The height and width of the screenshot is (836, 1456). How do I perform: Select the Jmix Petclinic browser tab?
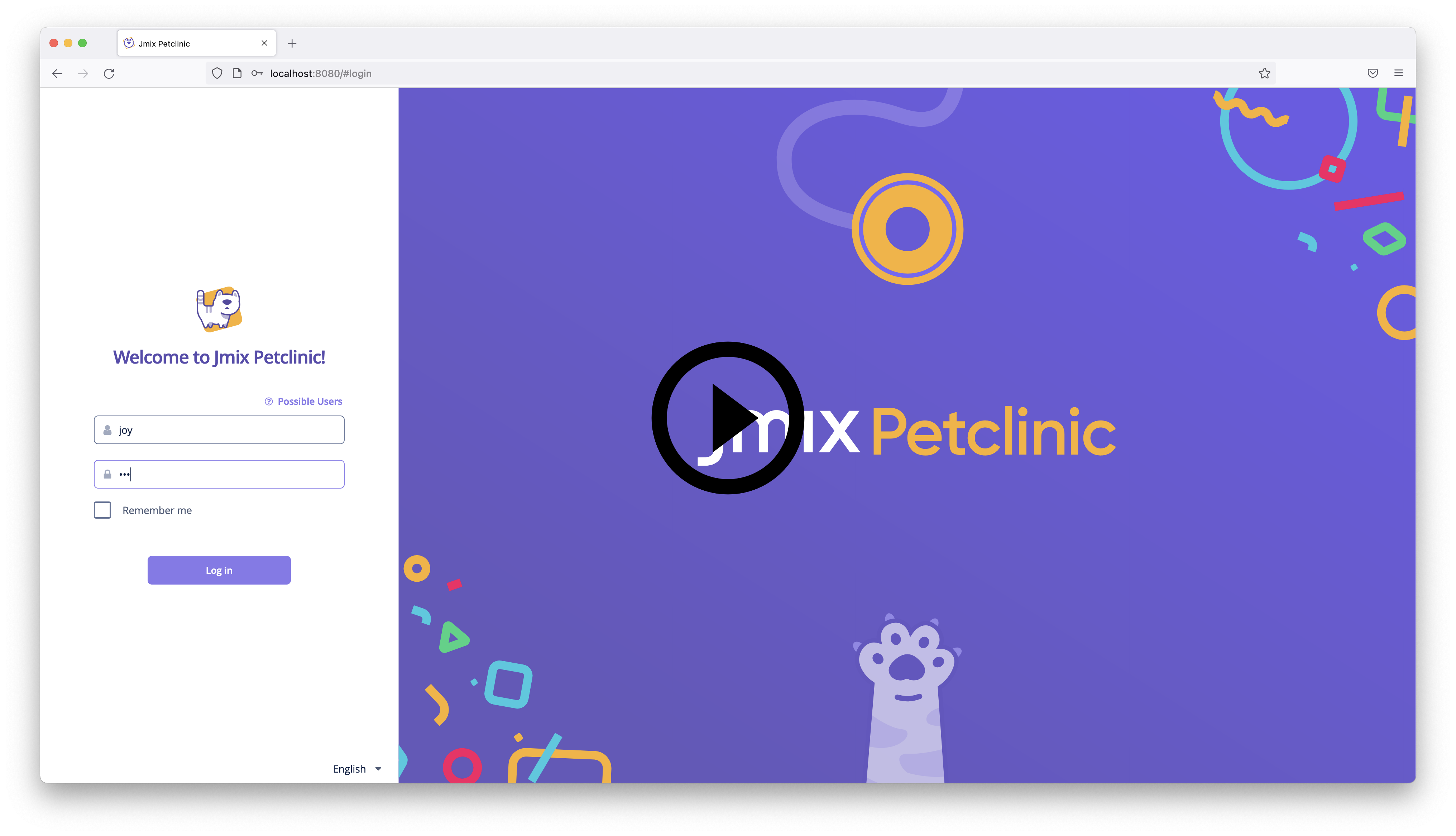[190, 44]
